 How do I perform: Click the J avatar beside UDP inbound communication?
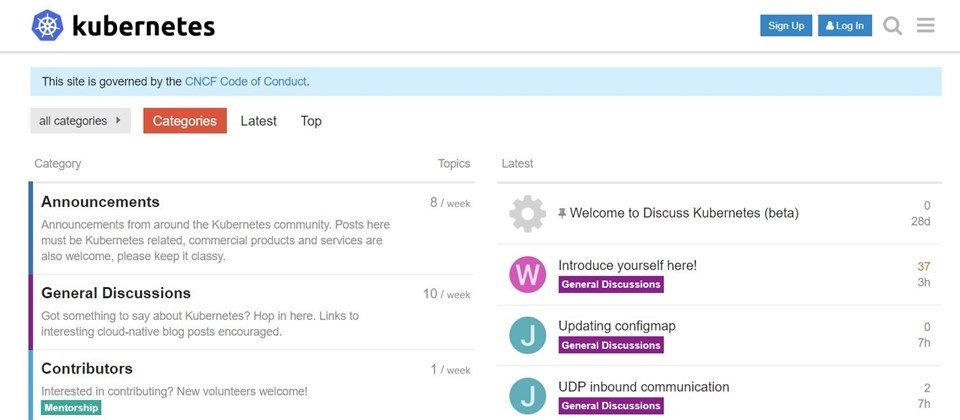coord(527,396)
